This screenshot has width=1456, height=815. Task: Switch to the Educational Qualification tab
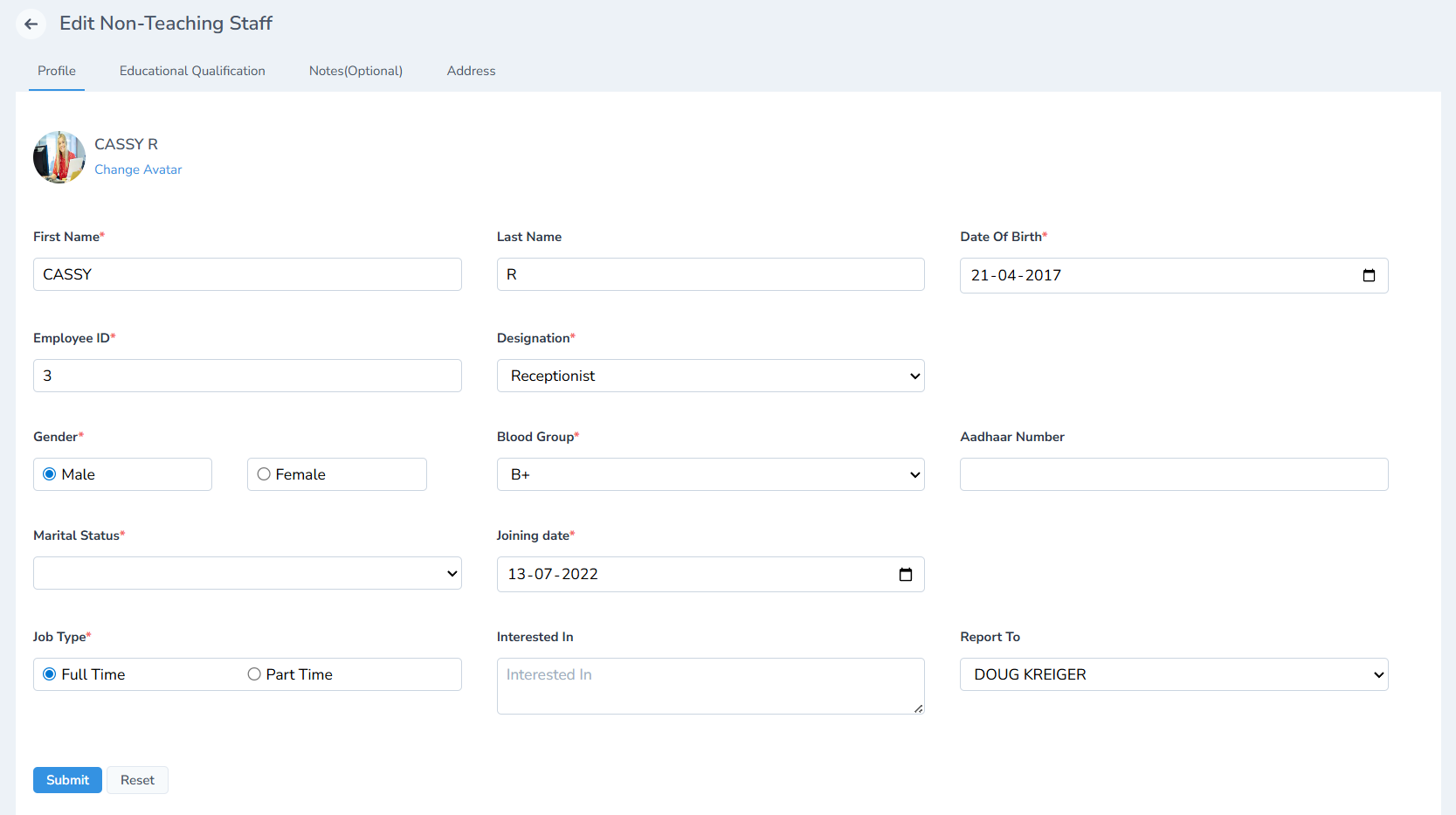[x=192, y=71]
